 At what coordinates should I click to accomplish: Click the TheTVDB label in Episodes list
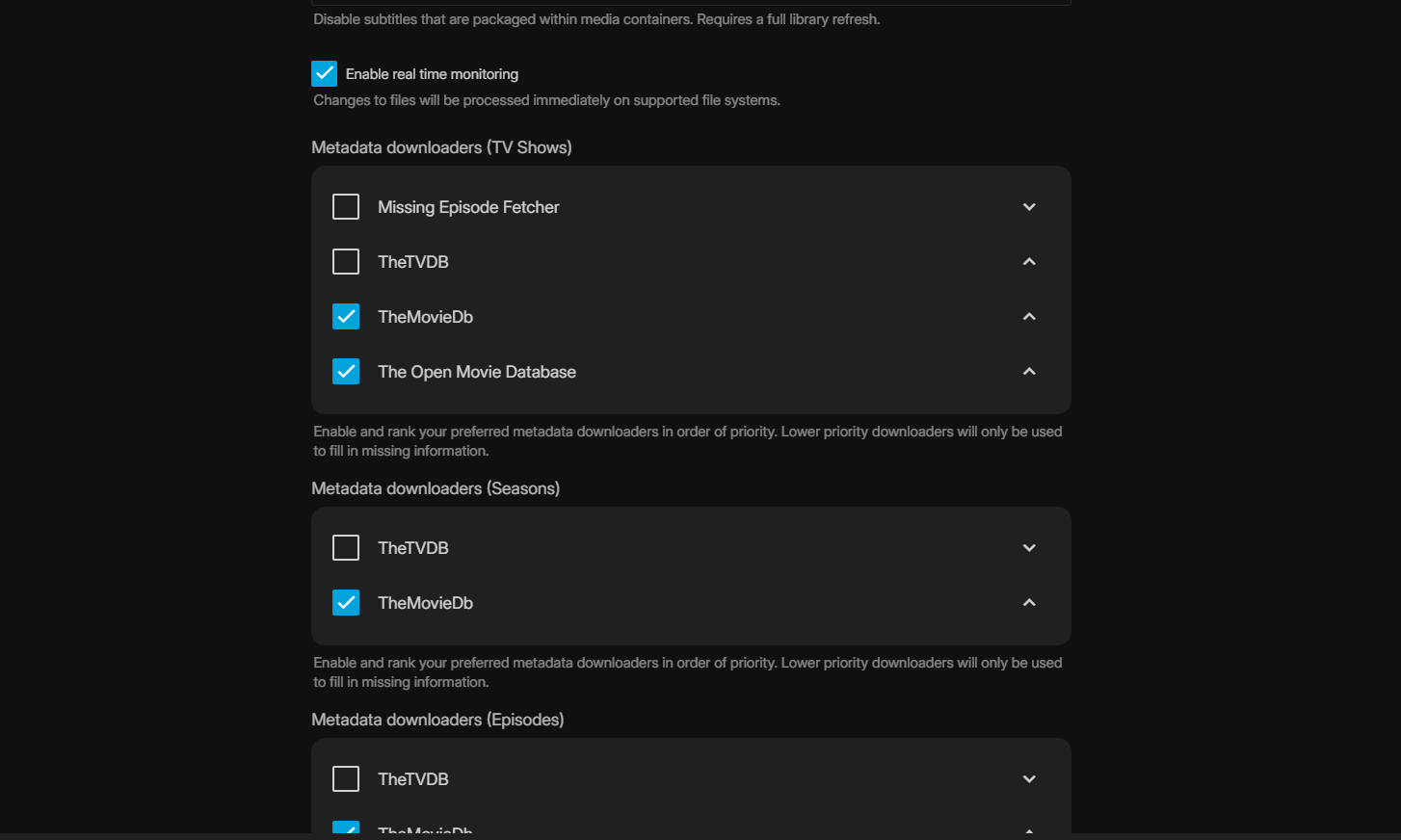click(413, 779)
